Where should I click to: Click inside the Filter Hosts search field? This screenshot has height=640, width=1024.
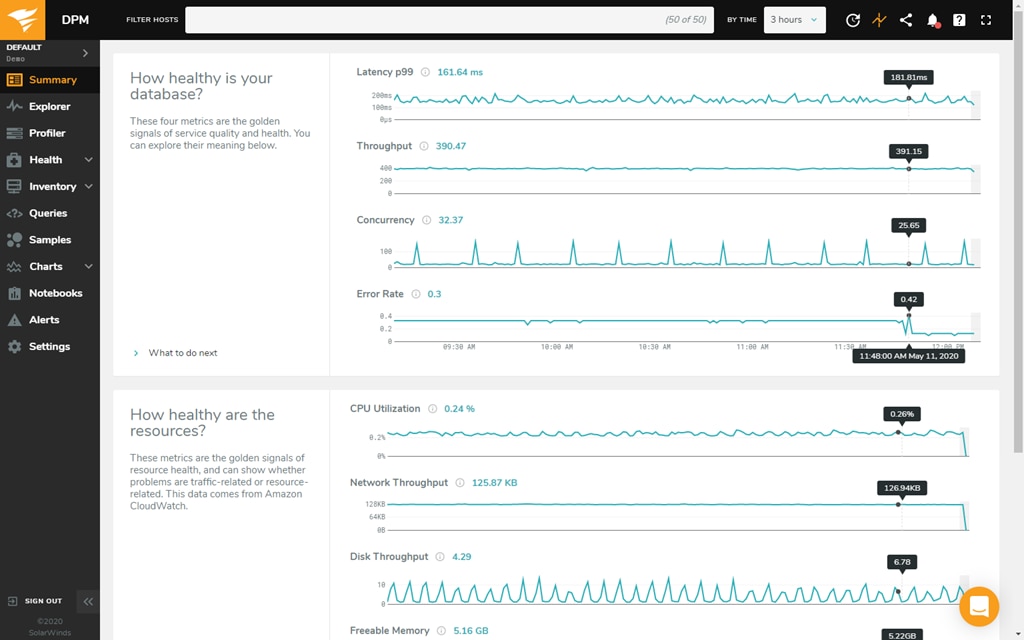(x=448, y=19)
